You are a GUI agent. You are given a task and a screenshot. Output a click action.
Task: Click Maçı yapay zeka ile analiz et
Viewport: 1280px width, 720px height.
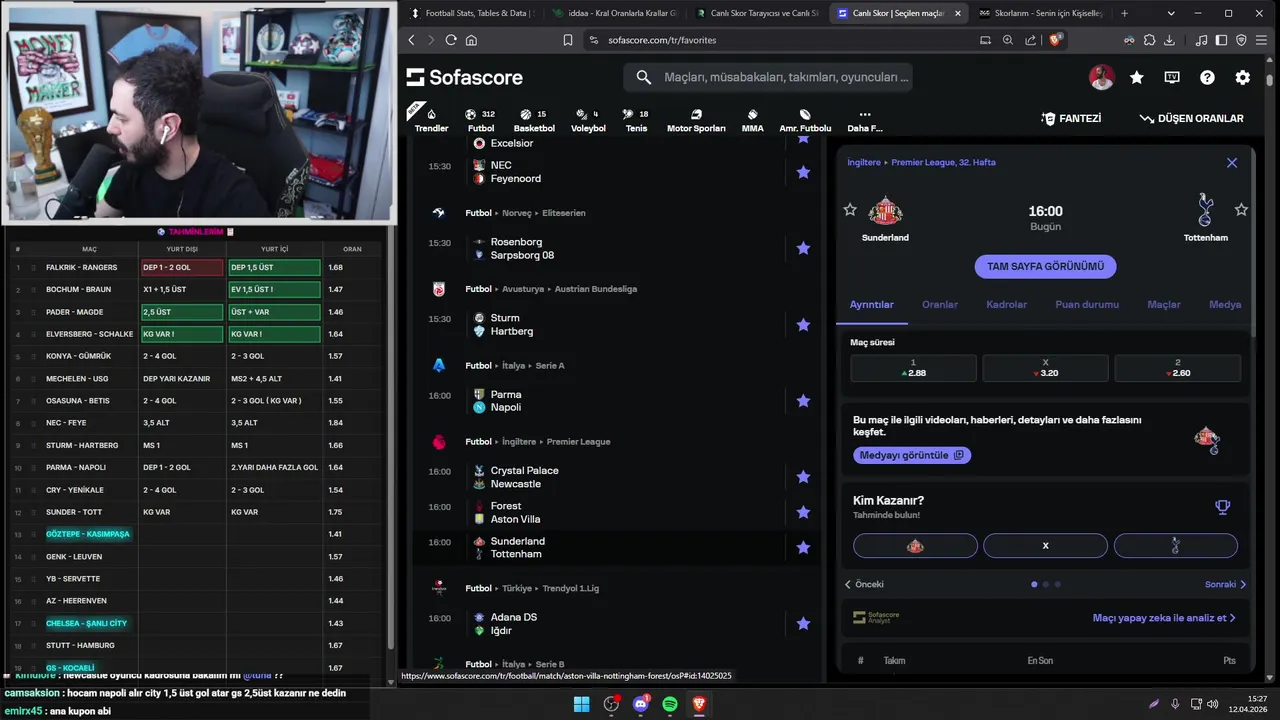[1164, 618]
